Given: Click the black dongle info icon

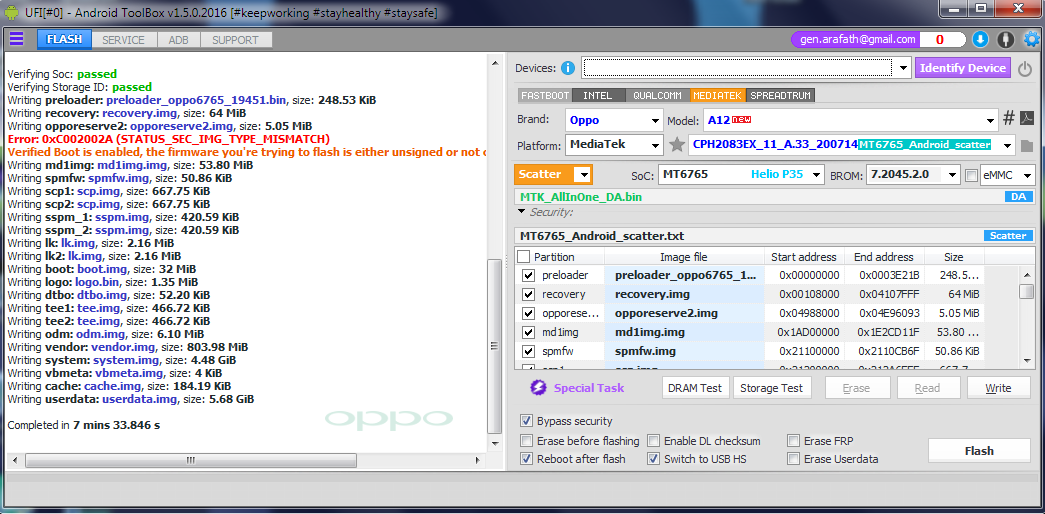Looking at the screenshot, I should [x=1005, y=40].
